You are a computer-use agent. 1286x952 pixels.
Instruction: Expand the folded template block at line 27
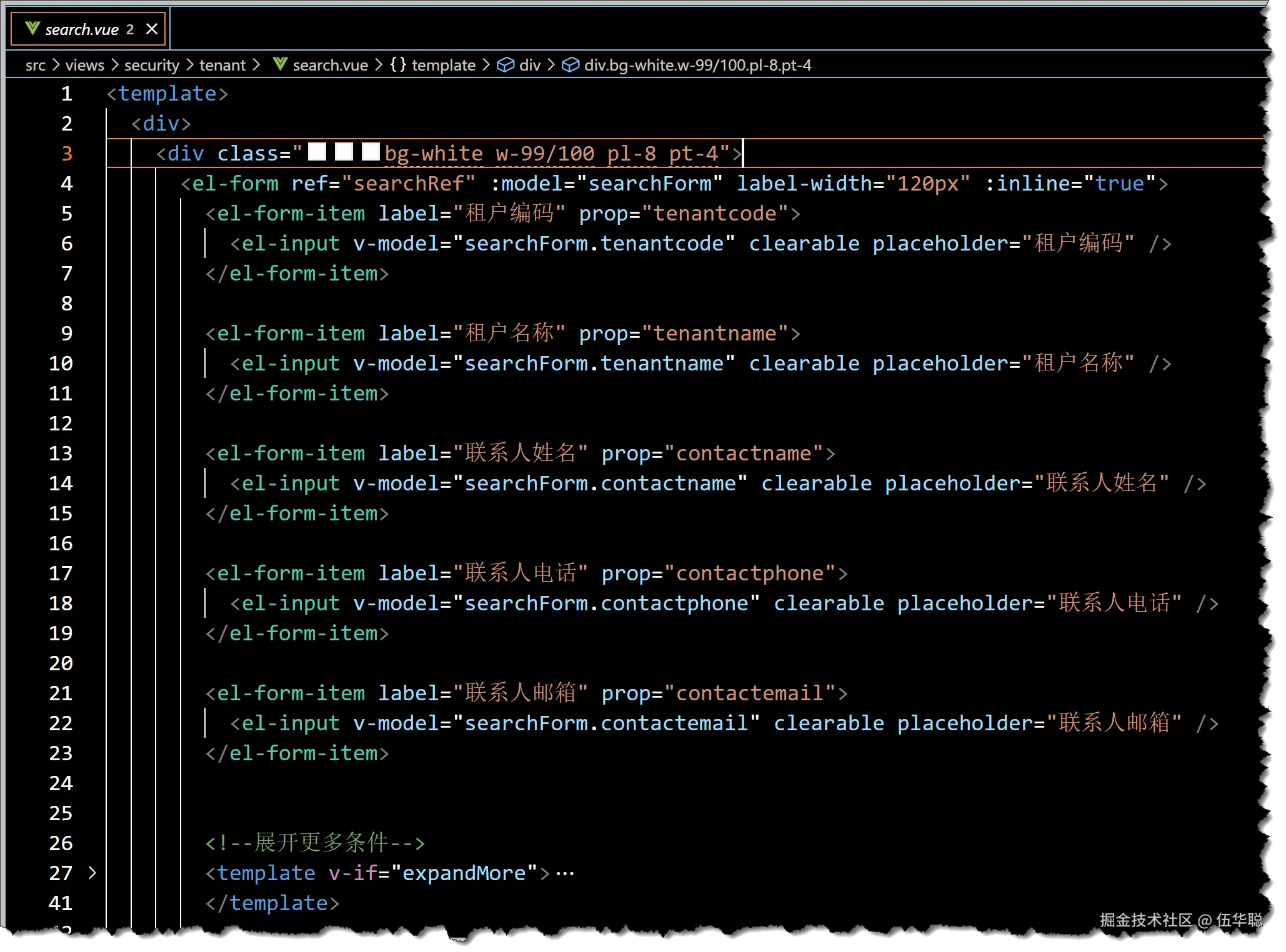click(x=92, y=873)
